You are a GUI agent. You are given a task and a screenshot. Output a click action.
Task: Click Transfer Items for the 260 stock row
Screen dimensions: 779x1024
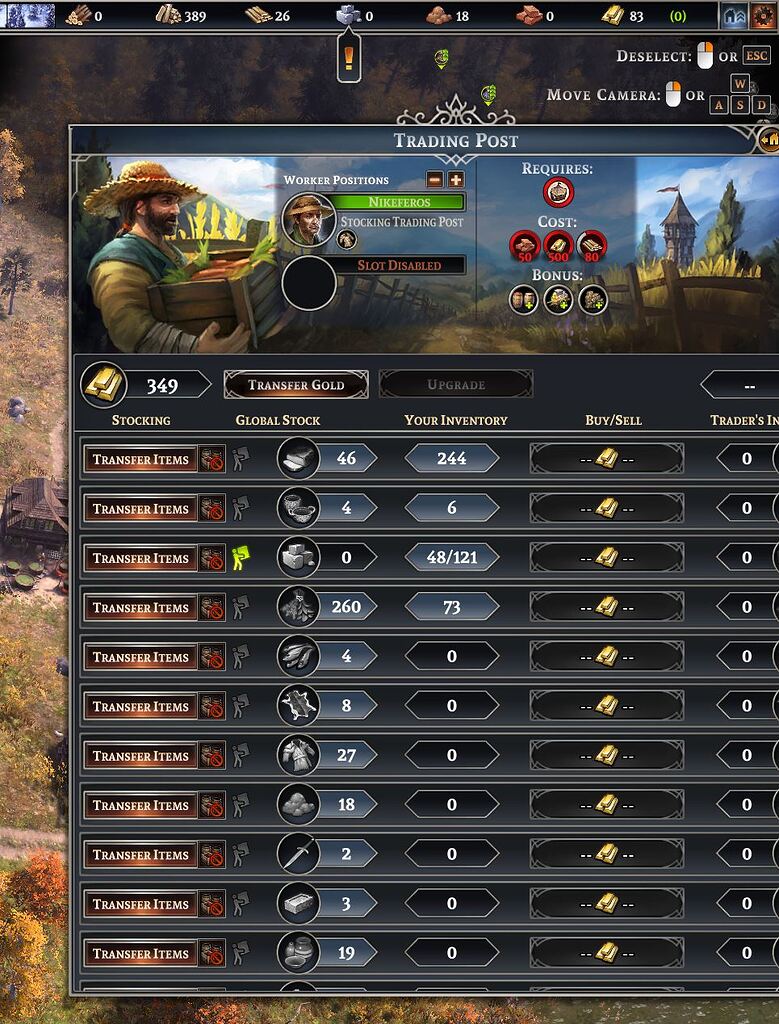pyautogui.click(x=140, y=607)
